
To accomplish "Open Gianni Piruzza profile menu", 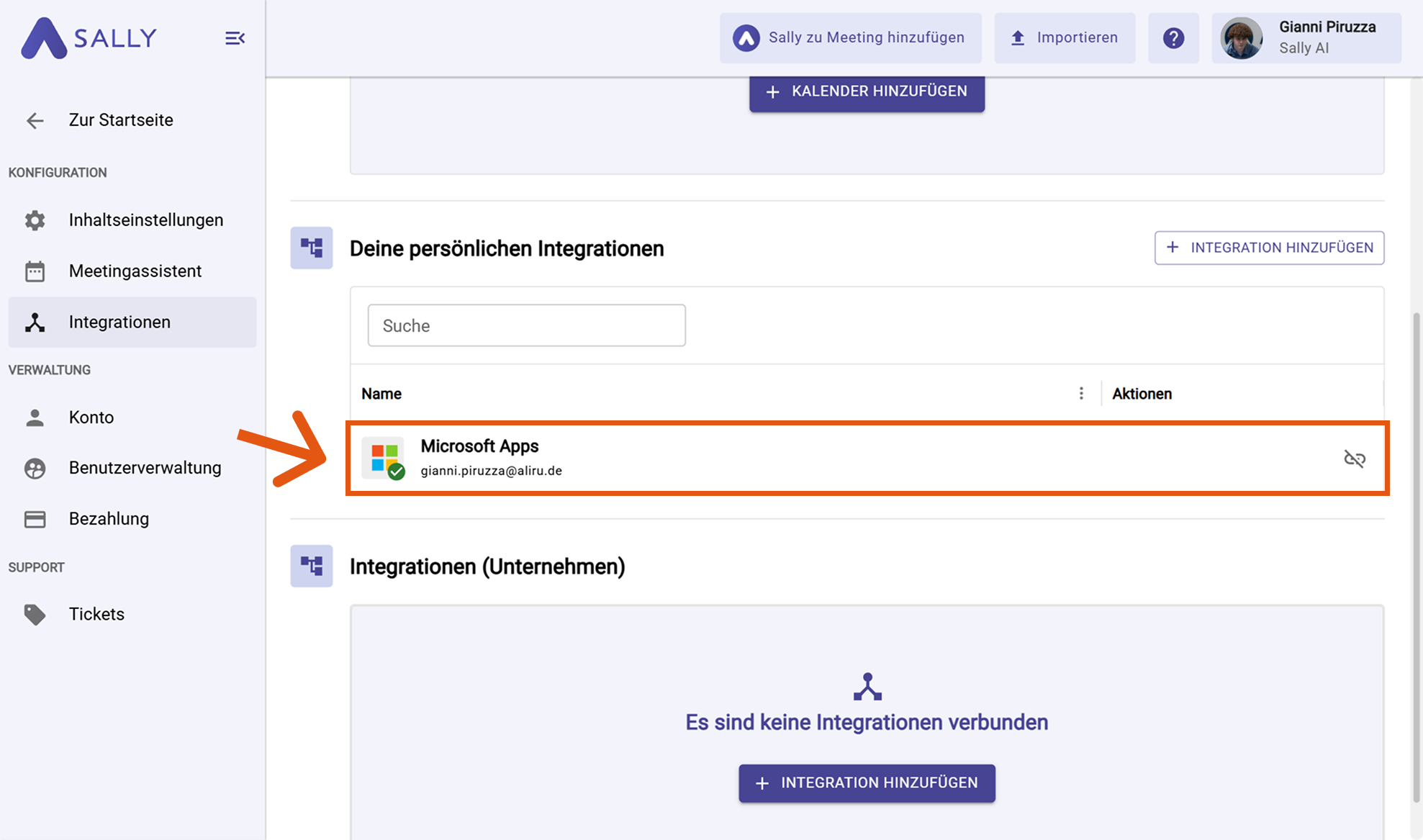I will tap(1306, 38).
